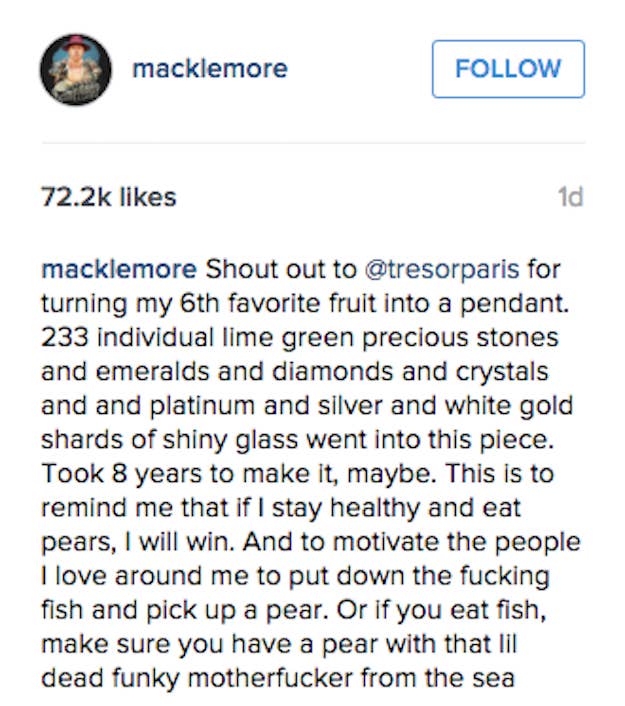625x706 pixels.
Task: Click the FOLLOW button
Action: pyautogui.click(x=508, y=69)
